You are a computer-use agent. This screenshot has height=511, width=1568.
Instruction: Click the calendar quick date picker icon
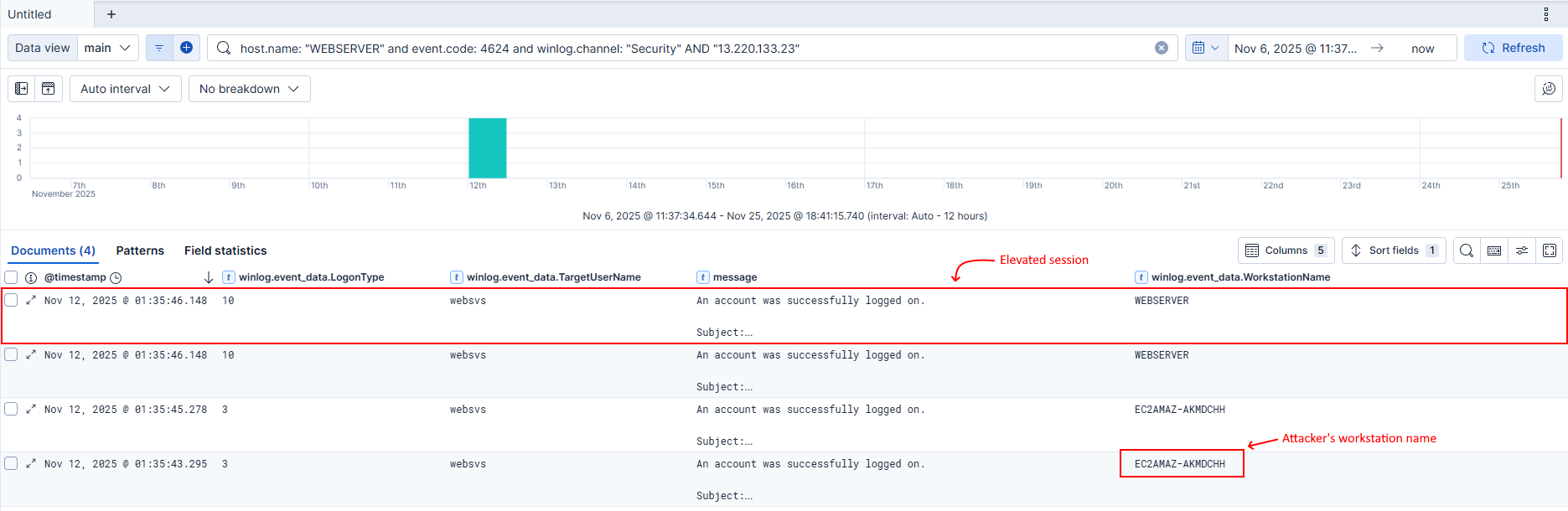coord(1205,48)
